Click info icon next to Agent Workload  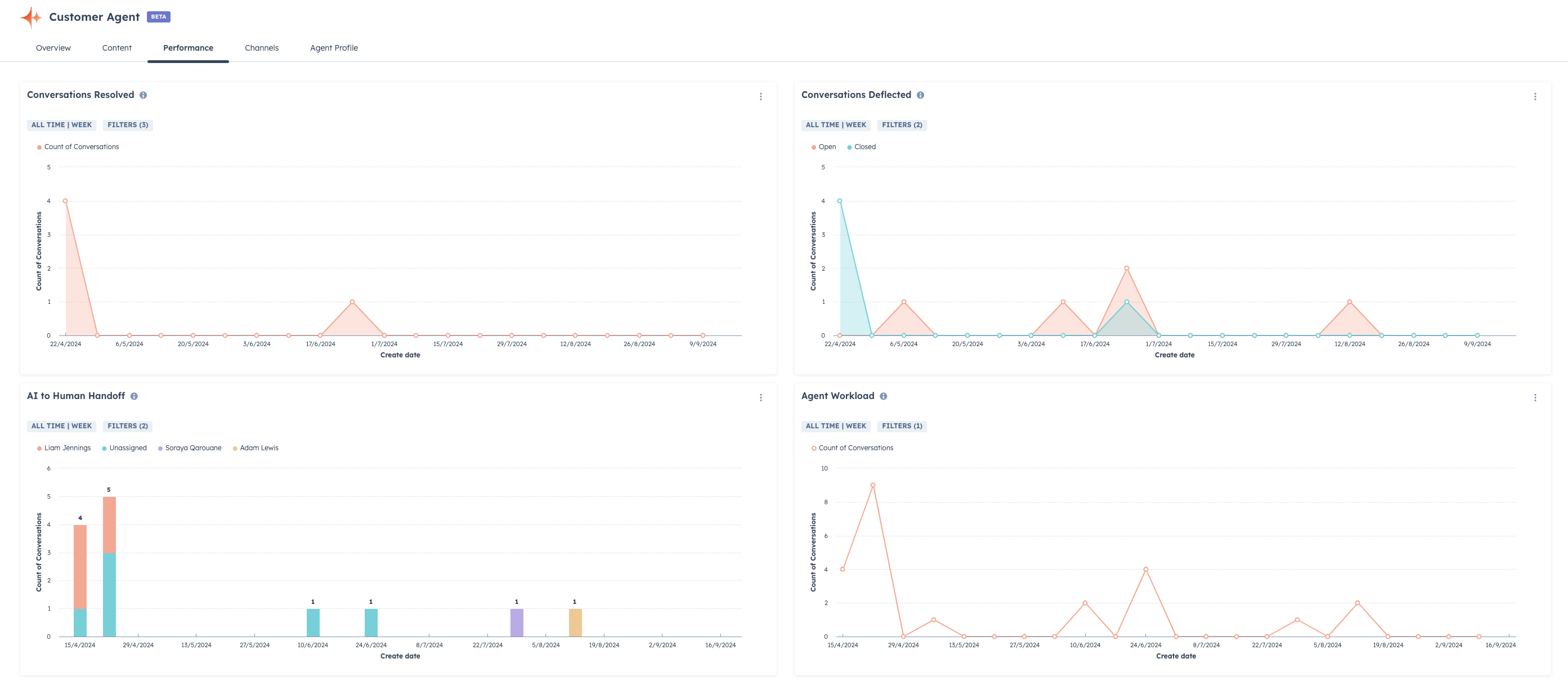[x=883, y=396]
